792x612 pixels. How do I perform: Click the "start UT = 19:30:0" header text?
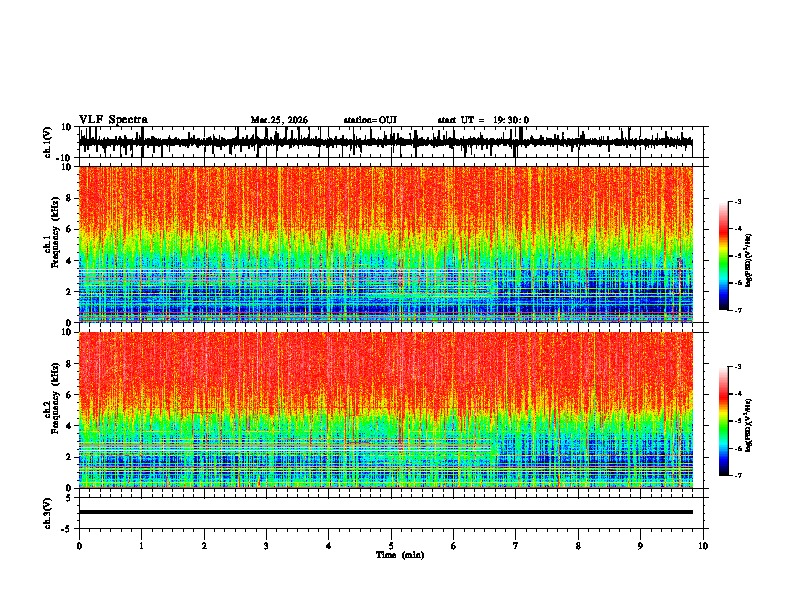(483, 120)
